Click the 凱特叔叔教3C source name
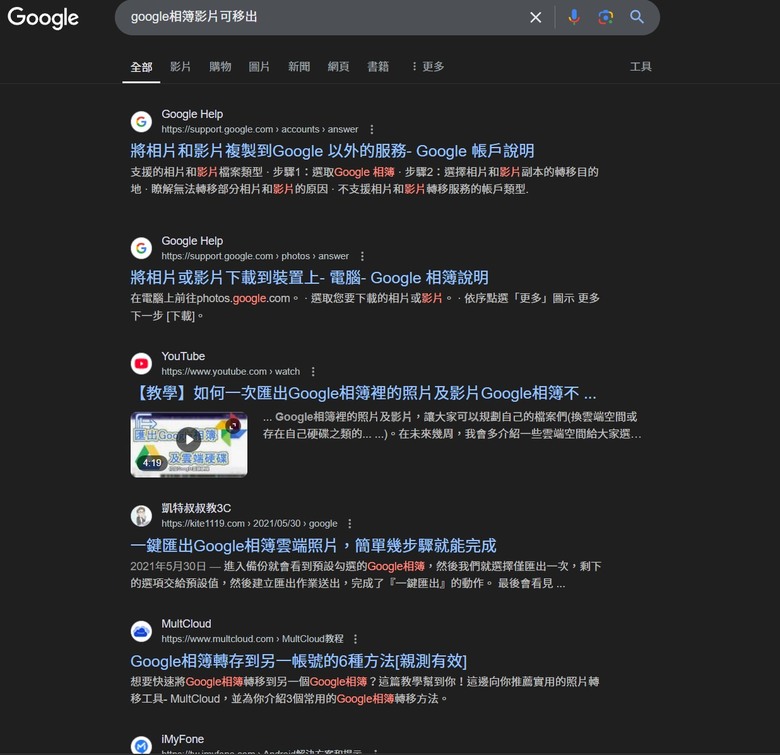 pyautogui.click(x=196, y=508)
